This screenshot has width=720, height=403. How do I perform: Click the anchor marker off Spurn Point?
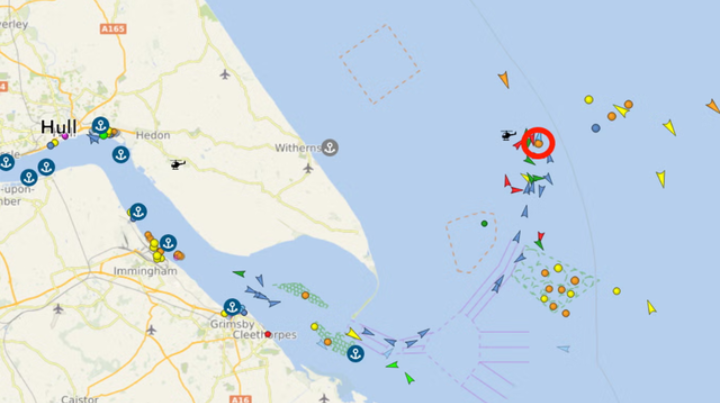[x=355, y=353]
